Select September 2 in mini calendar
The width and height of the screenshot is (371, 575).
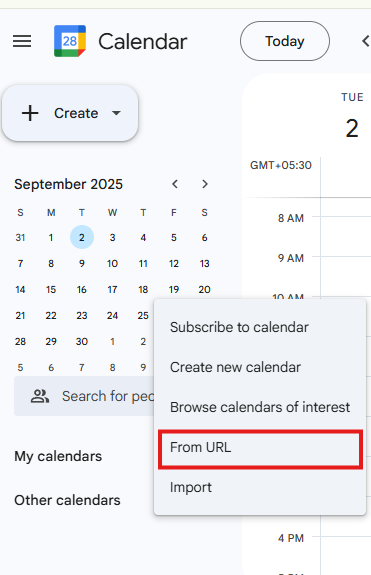pos(82,237)
